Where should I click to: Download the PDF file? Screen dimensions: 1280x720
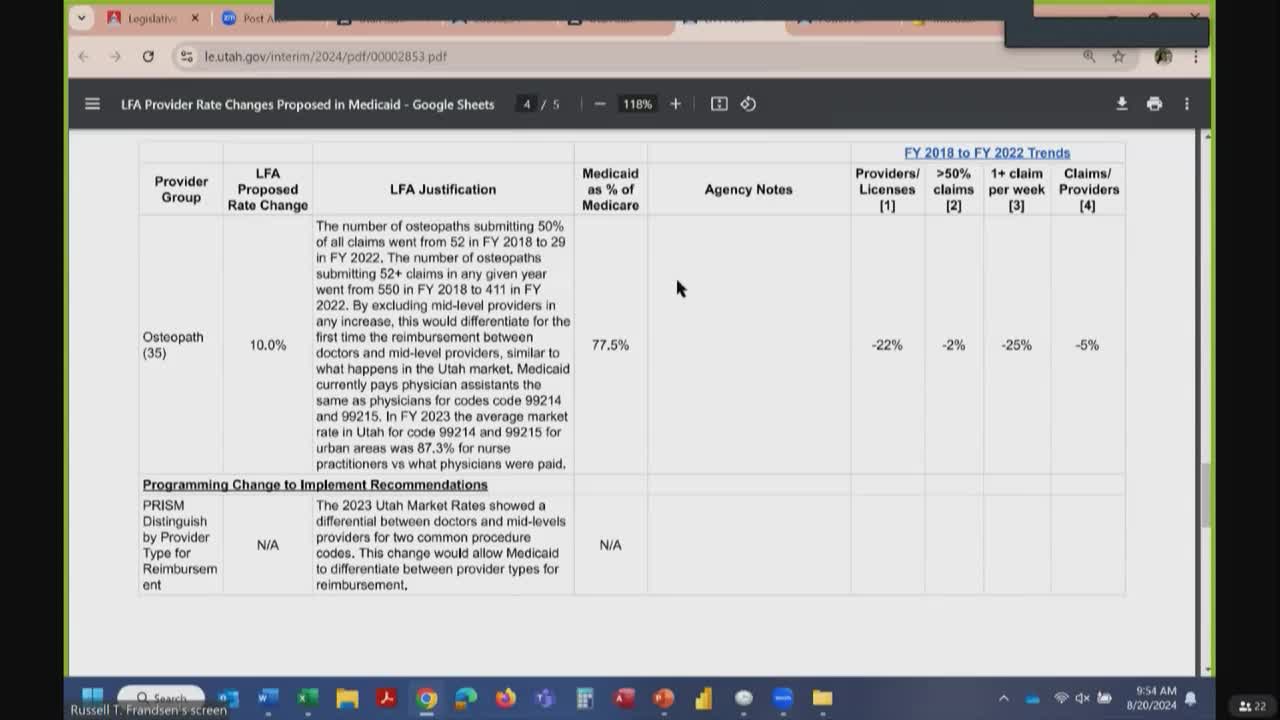click(x=1122, y=104)
